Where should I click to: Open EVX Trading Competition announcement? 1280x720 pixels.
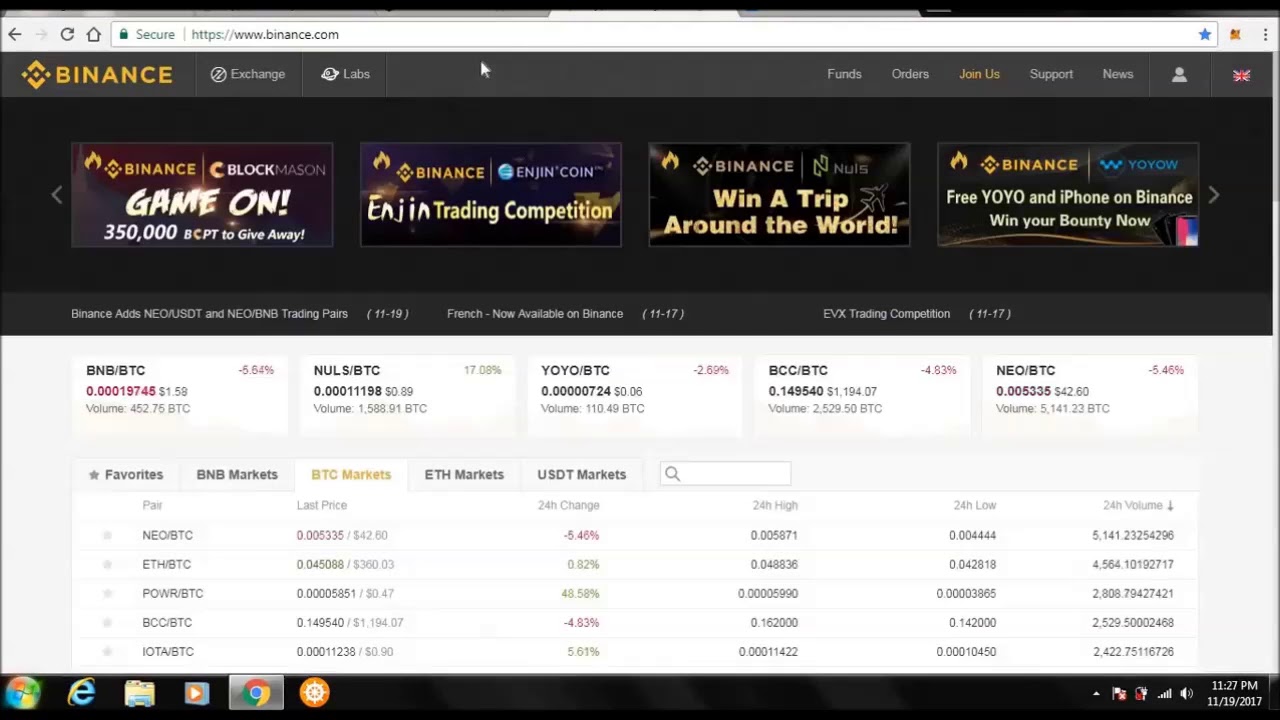(886, 314)
